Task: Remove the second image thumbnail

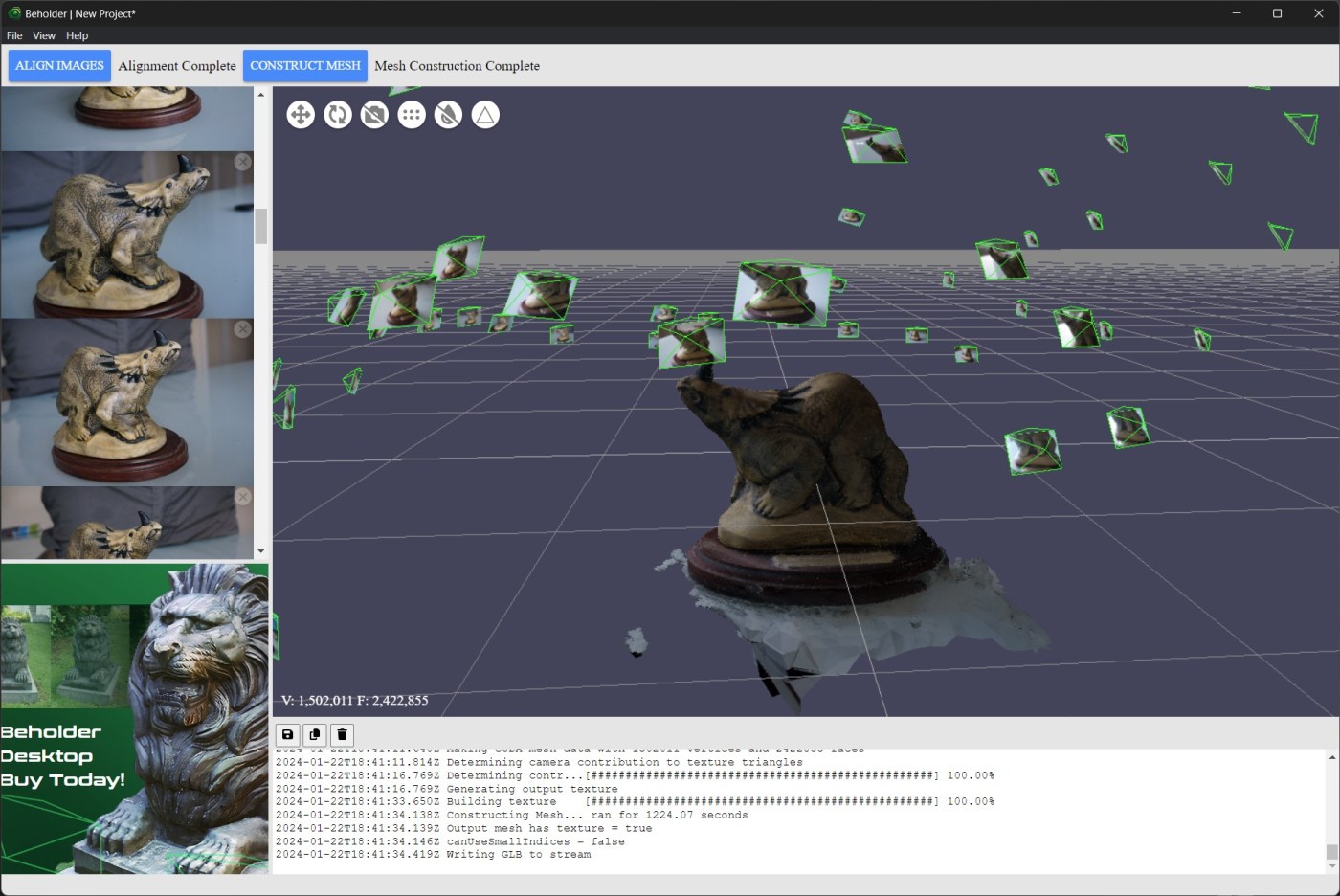Action: [243, 162]
